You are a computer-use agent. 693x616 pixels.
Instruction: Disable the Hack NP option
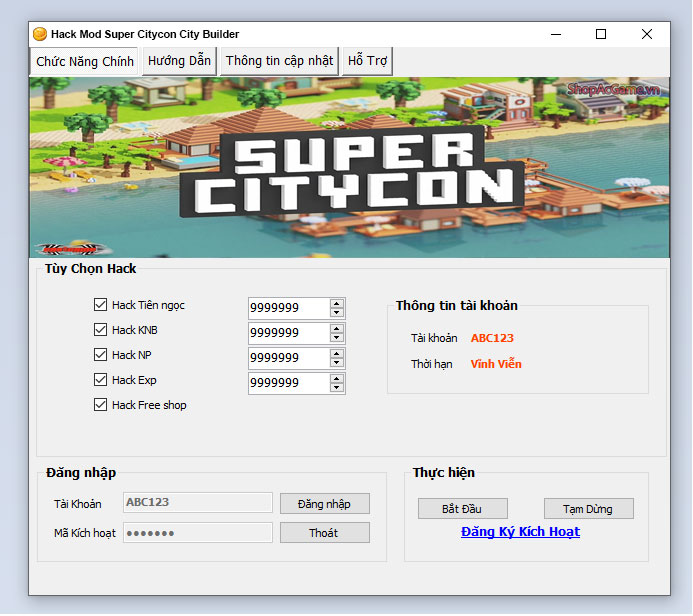tap(100, 354)
